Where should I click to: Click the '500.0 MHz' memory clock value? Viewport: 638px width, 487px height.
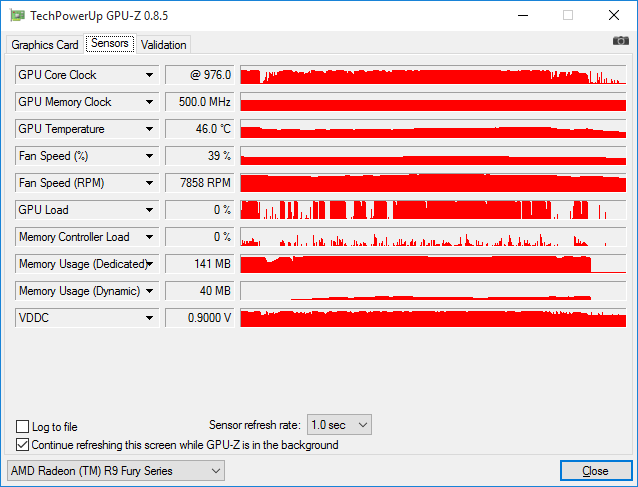click(x=200, y=102)
